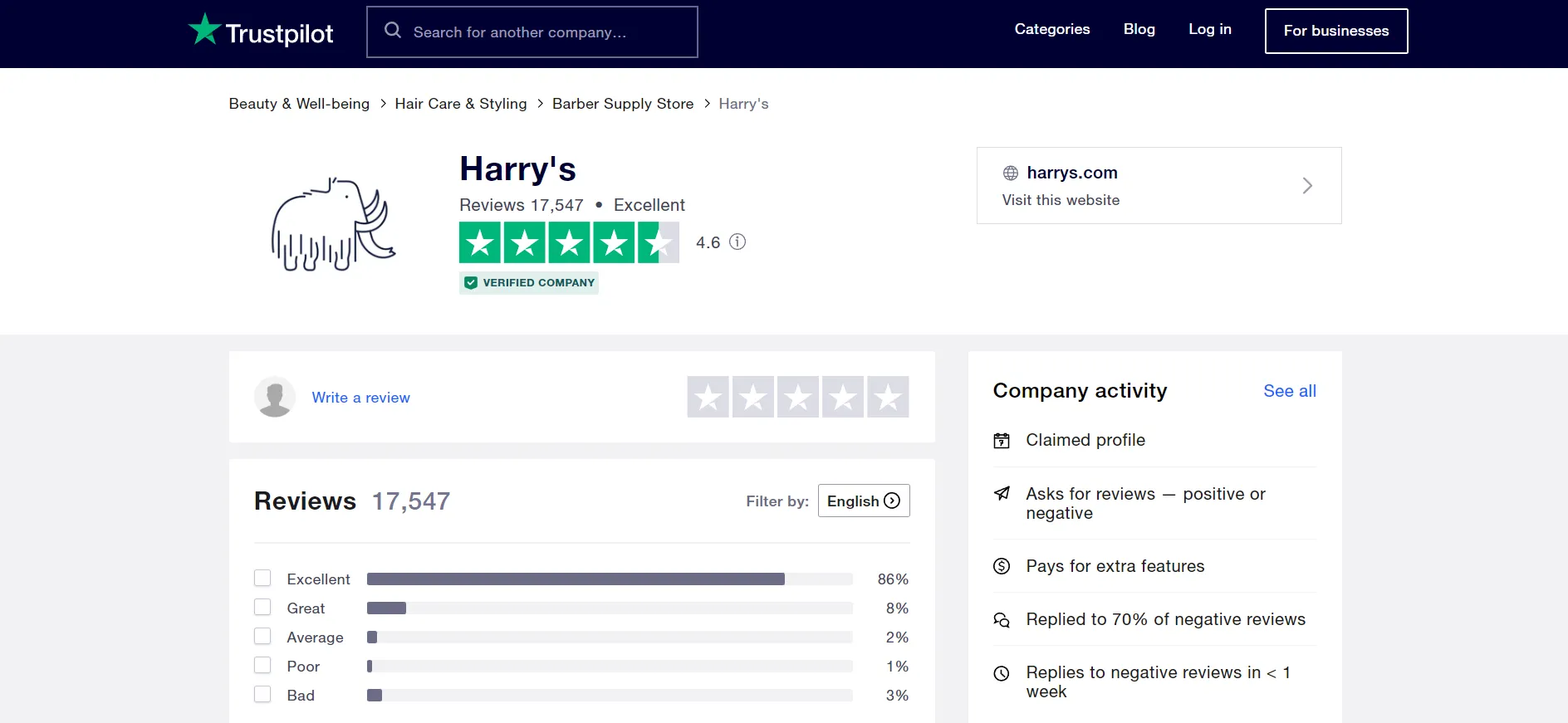Click the Bad 3% rating bar
The width and height of the screenshot is (1568, 723).
click(610, 695)
